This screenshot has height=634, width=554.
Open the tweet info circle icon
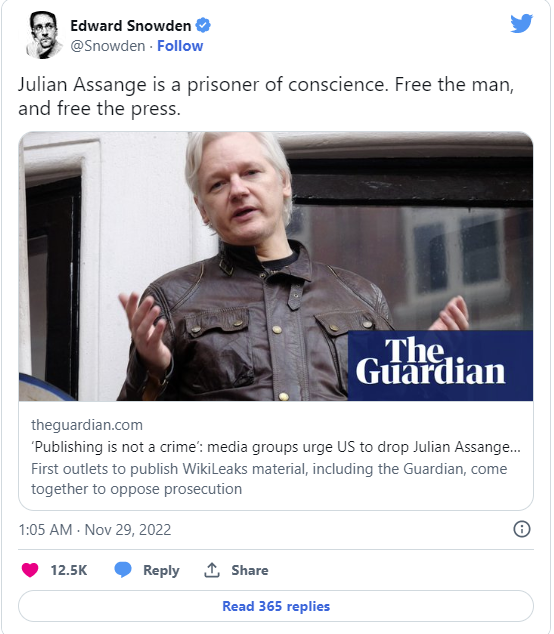pos(522,529)
